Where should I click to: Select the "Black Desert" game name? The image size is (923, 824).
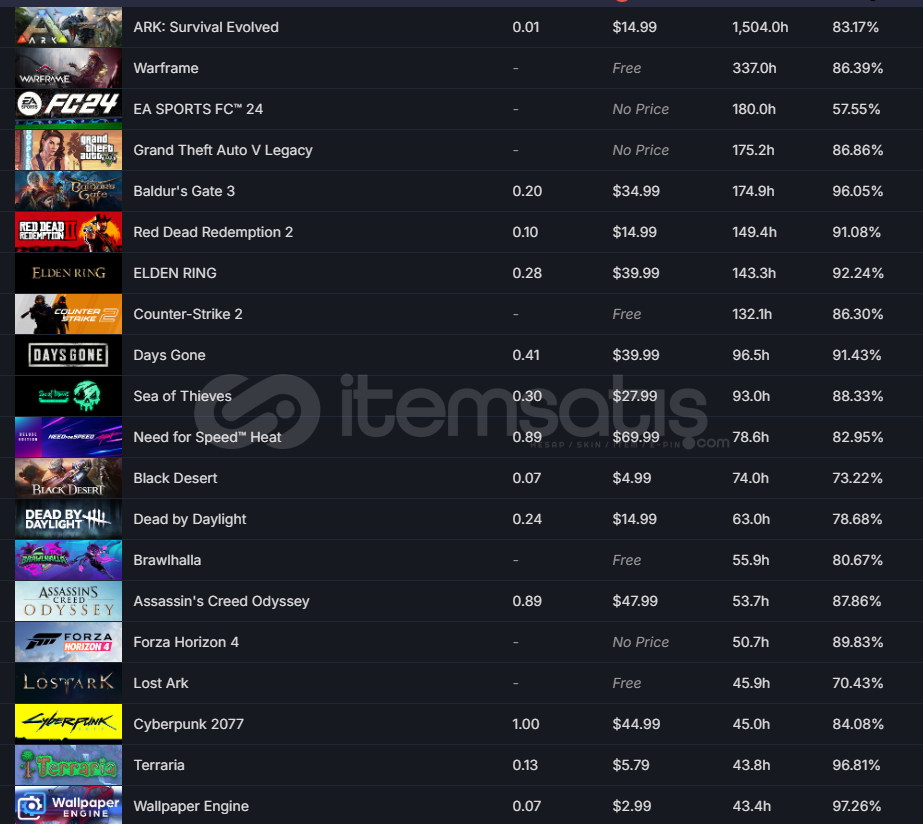coord(175,478)
